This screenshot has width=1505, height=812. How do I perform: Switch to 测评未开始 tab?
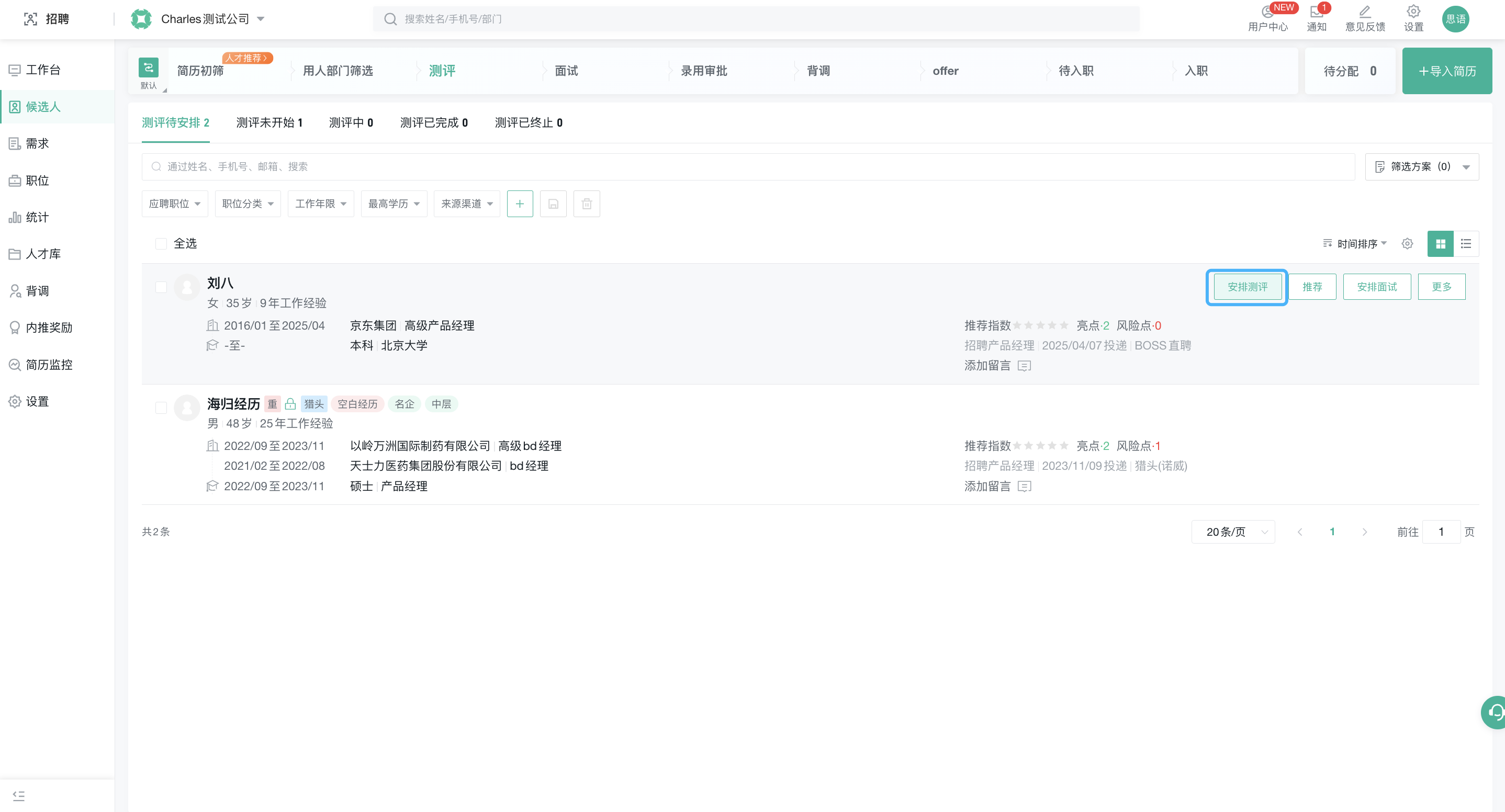point(269,122)
